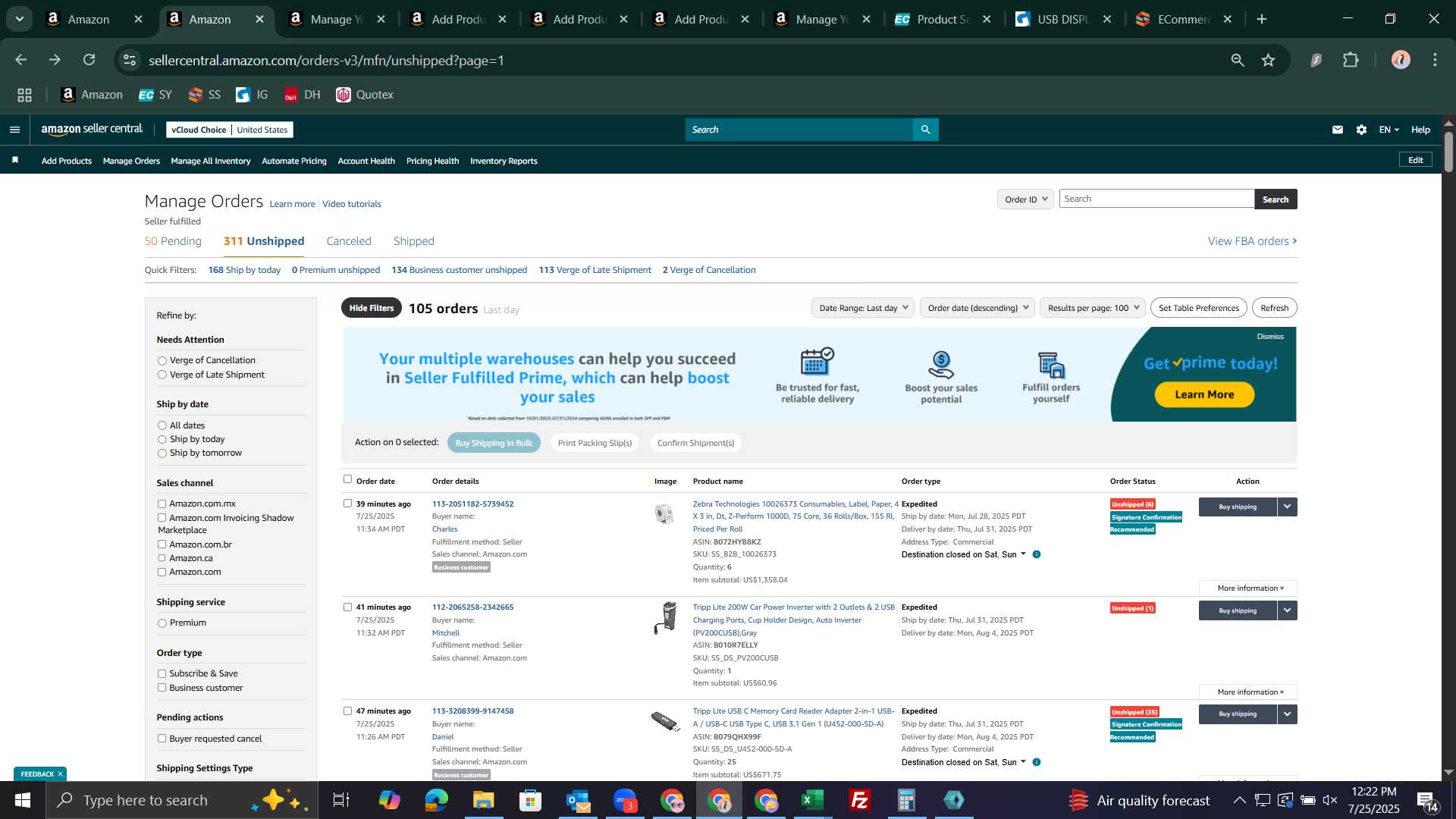Click the page vertical scrollbar thumb
Viewport: 1456px width, 819px height.
pos(1448,152)
